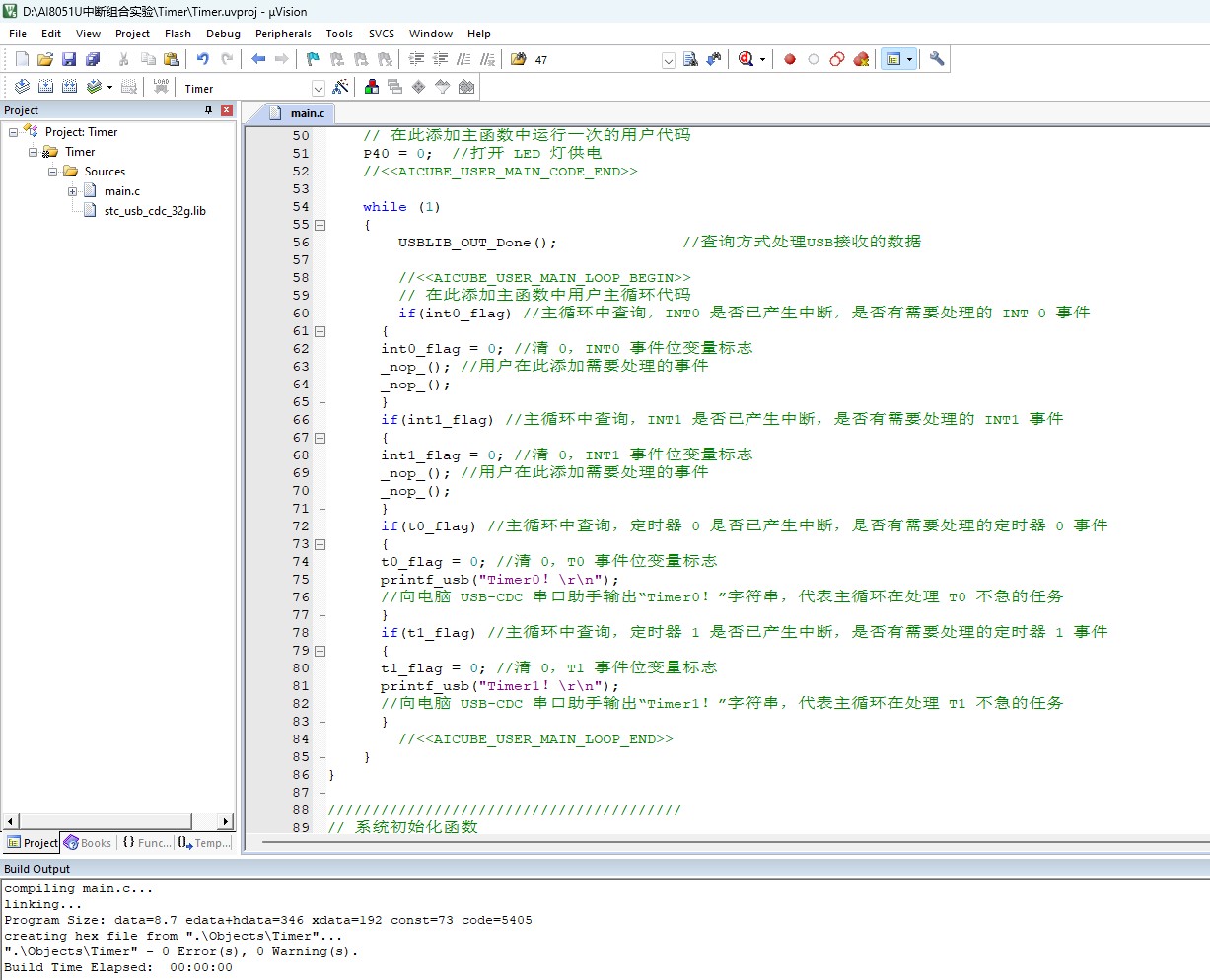Collapse the code fold at line 73
The width and height of the screenshot is (1210, 980).
pyautogui.click(x=320, y=544)
